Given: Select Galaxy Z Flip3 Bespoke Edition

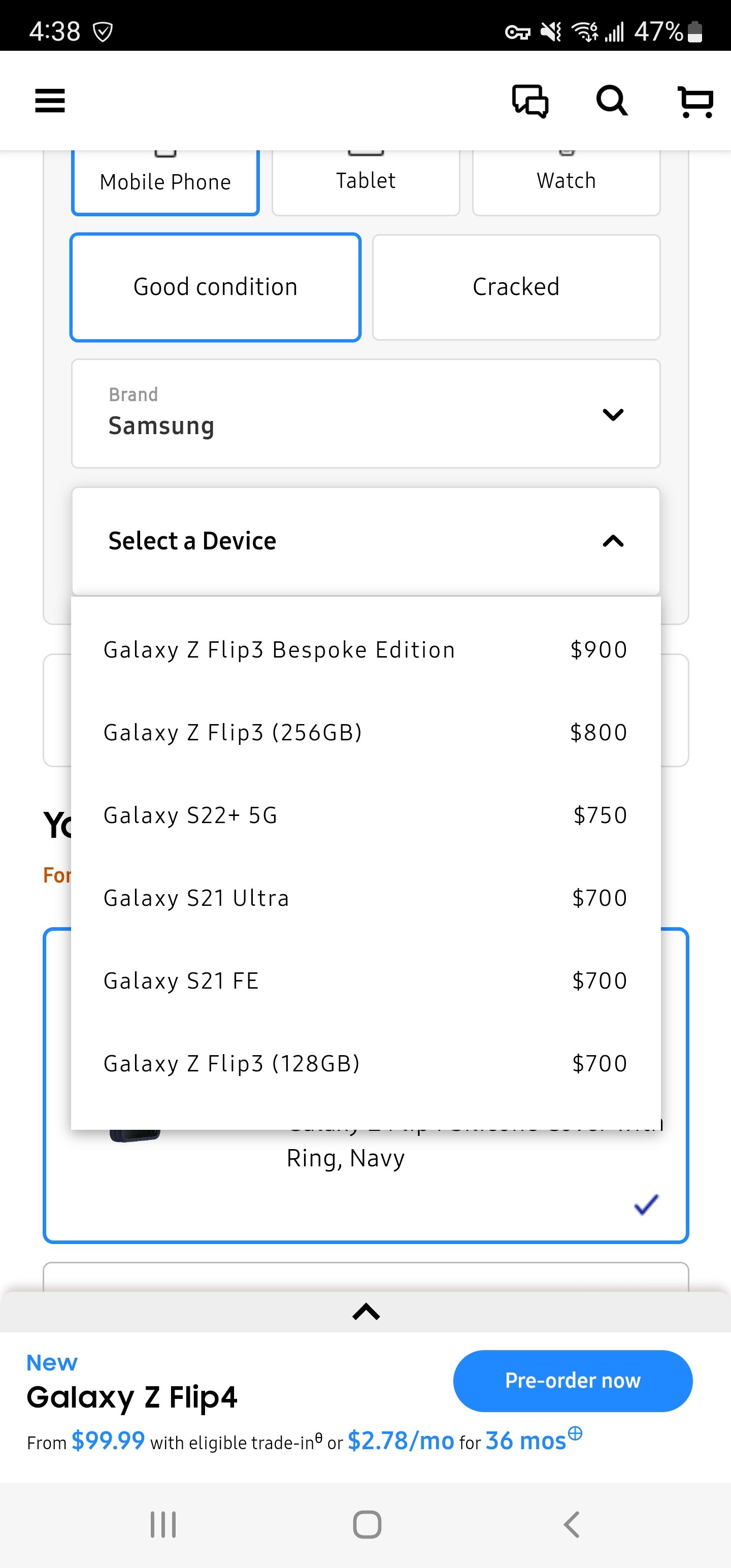Looking at the screenshot, I should (366, 649).
